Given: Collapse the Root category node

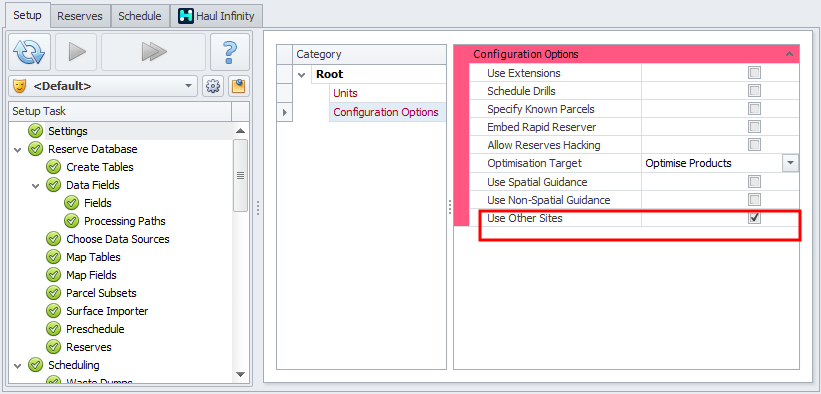Looking at the screenshot, I should 302,74.
